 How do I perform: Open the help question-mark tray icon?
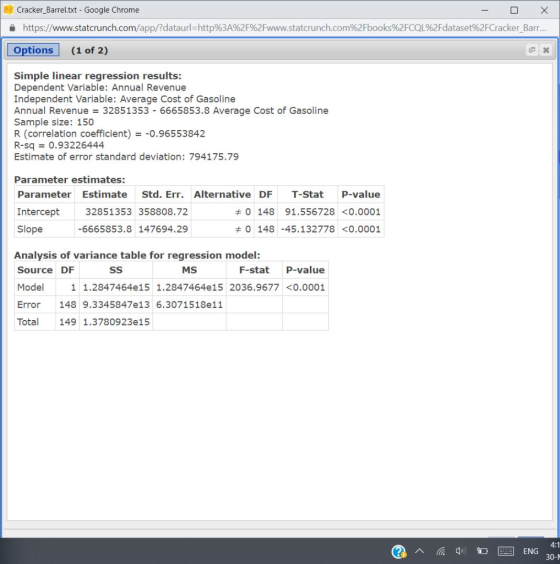click(399, 551)
